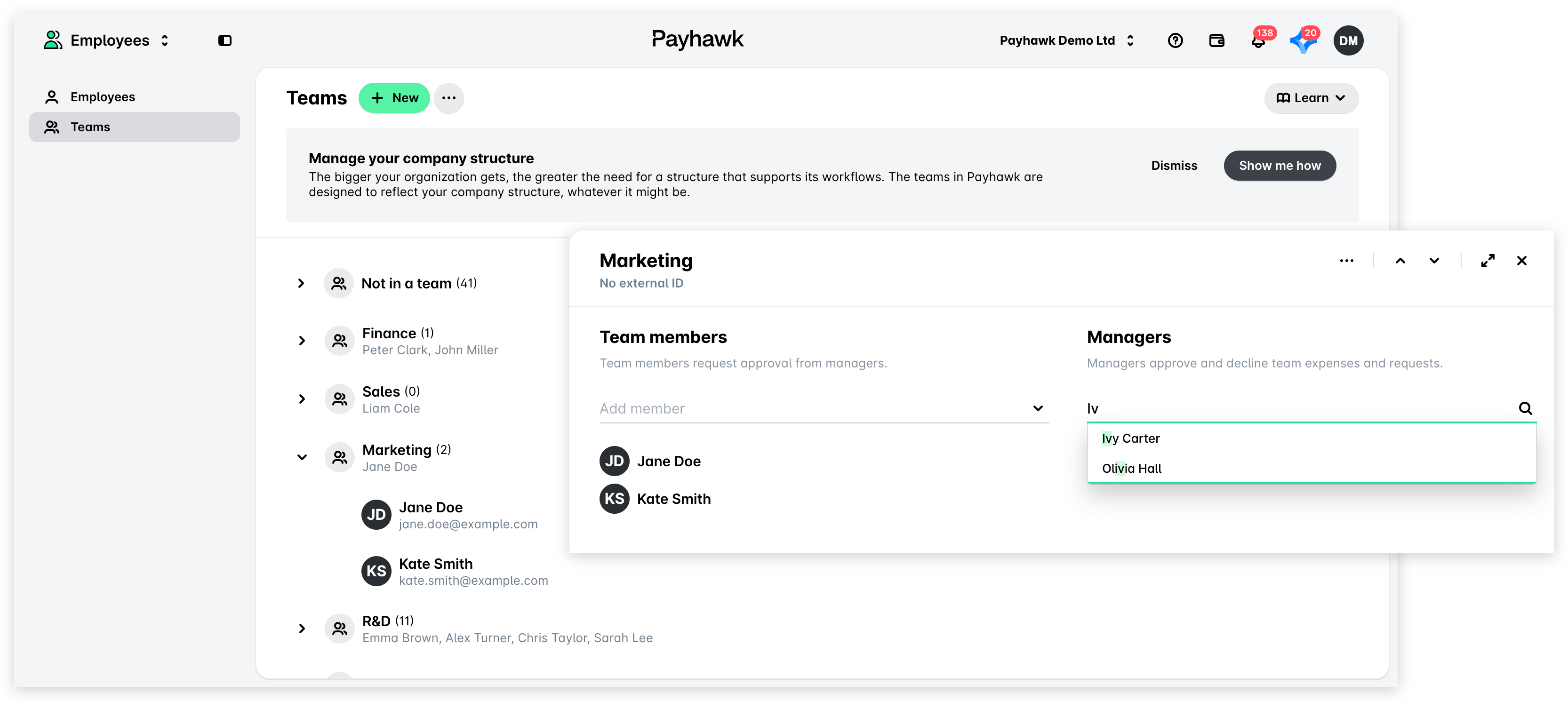The image size is (1568, 701).
Task: Select Teams in the sidebar
Action: tap(135, 127)
